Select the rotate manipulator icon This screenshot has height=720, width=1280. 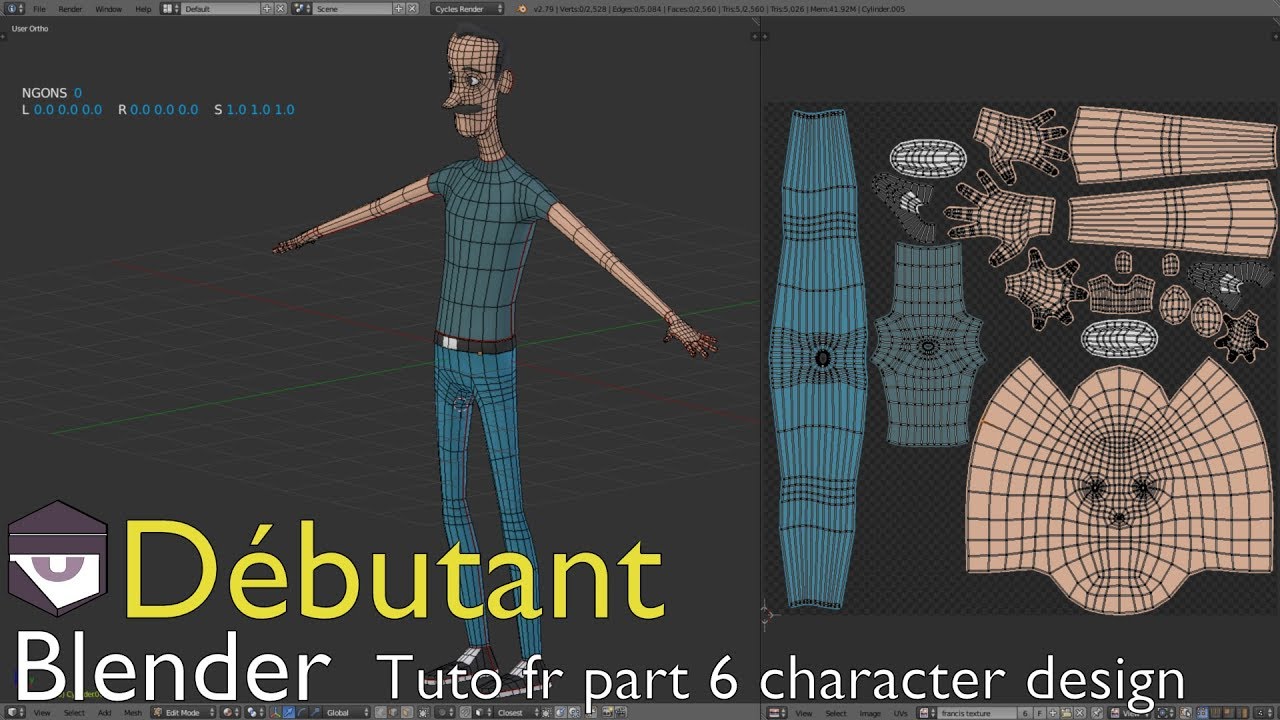[x=302, y=712]
